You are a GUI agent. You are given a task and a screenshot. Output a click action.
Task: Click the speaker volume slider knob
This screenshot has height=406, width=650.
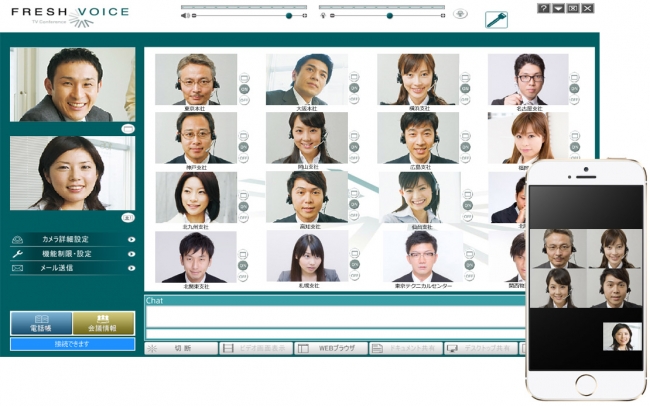[289, 16]
